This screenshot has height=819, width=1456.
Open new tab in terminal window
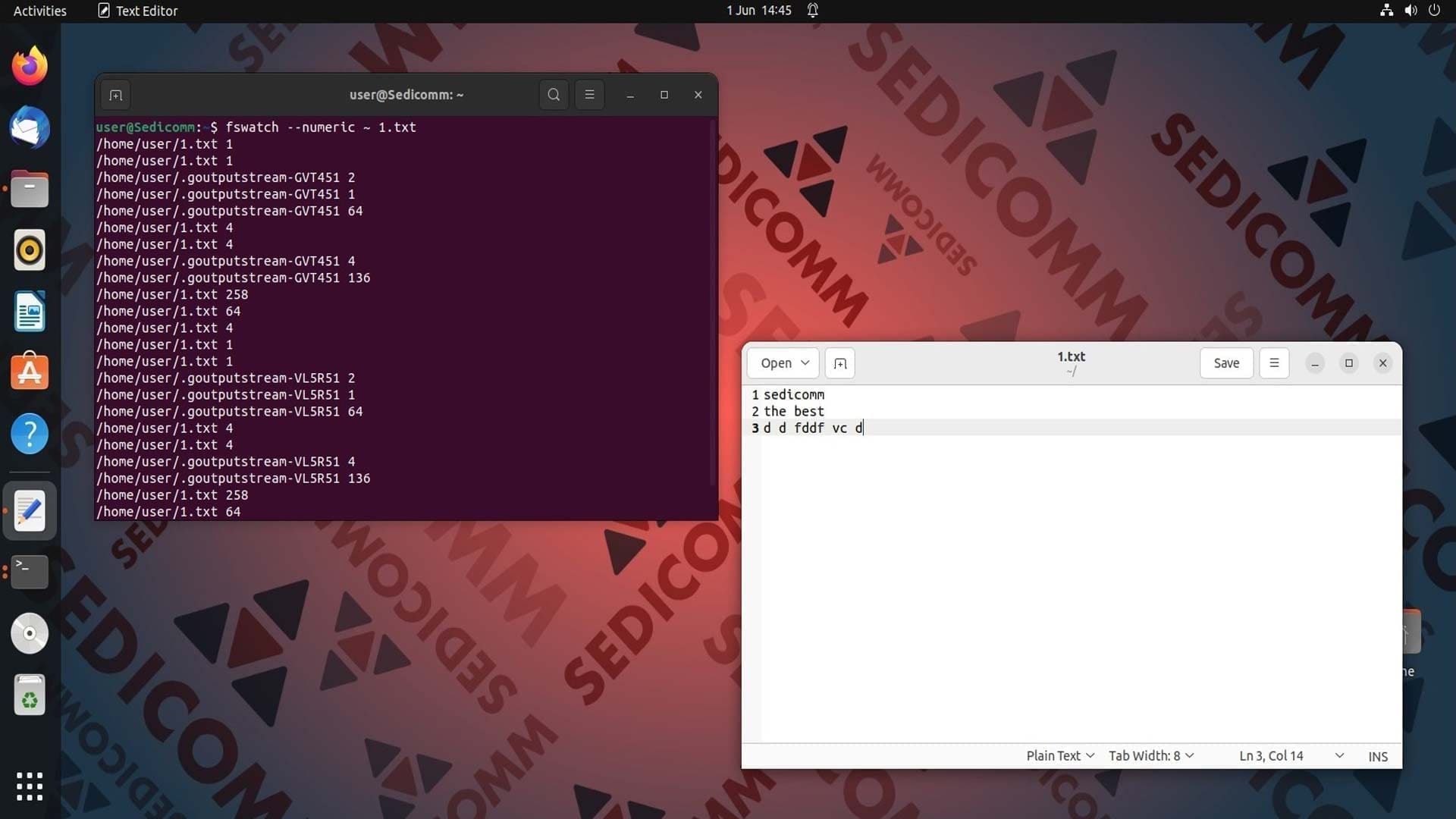115,95
